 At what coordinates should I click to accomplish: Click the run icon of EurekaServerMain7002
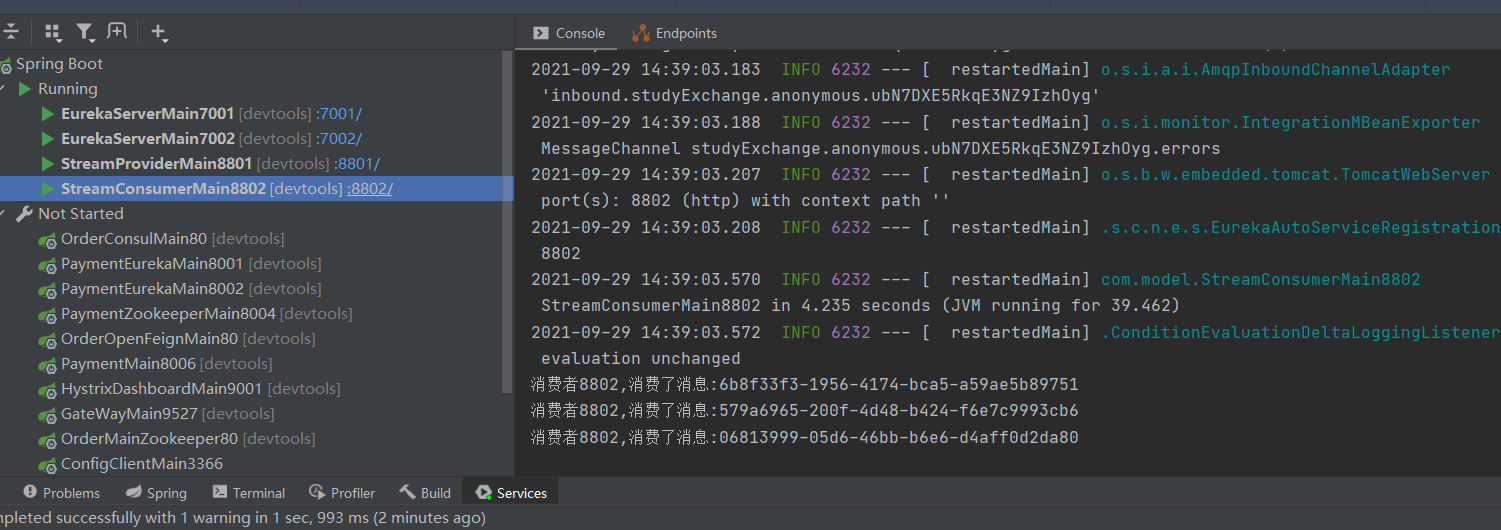point(48,139)
